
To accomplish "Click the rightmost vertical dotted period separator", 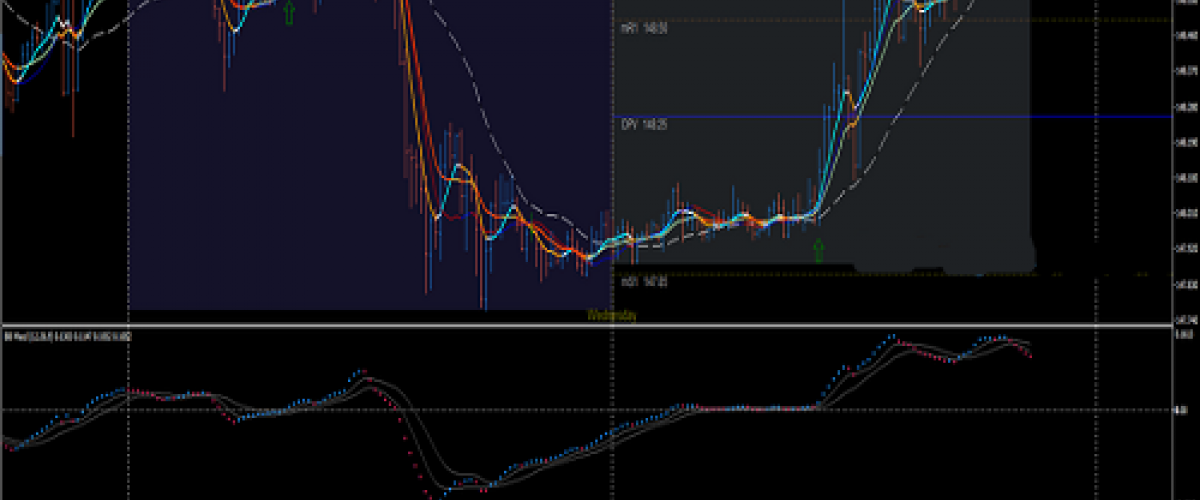I will 1096,200.
